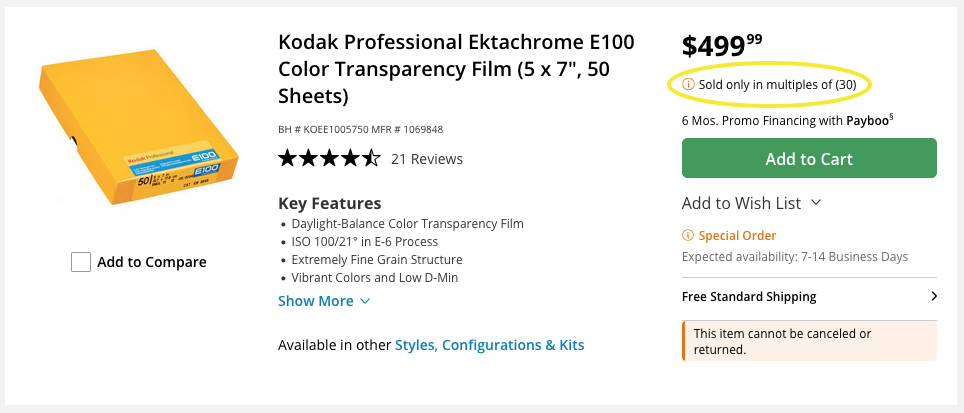Click the Key Features heading
Image resolution: width=964 pixels, height=413 pixels.
329,203
